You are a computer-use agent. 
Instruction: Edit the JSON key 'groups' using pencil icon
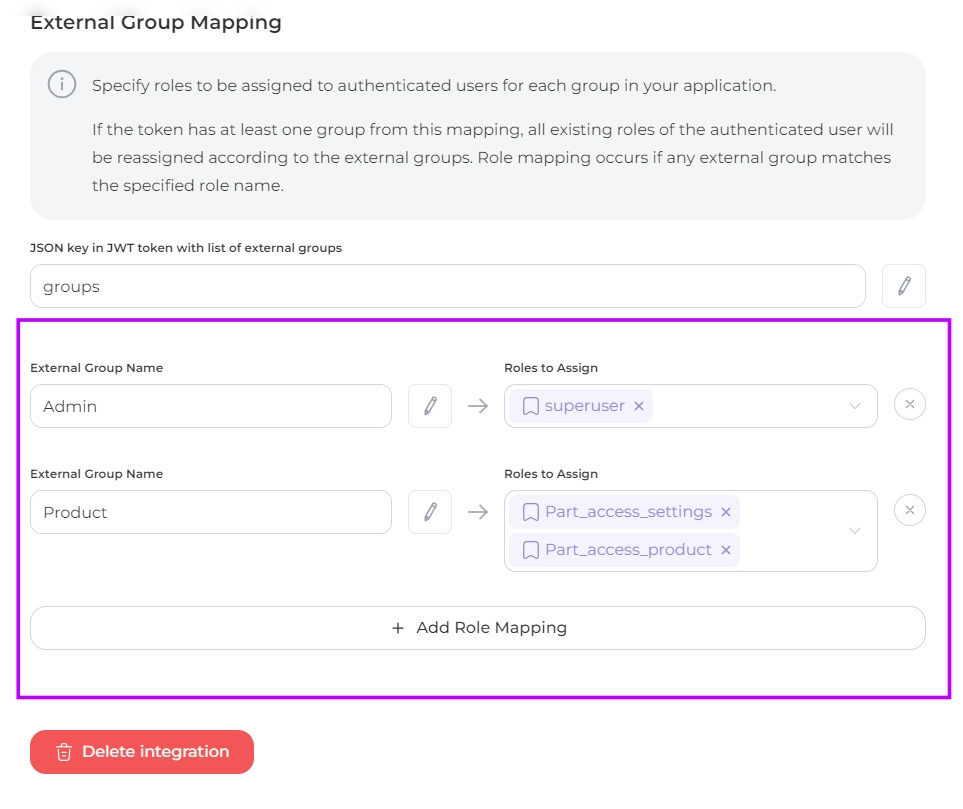click(904, 286)
